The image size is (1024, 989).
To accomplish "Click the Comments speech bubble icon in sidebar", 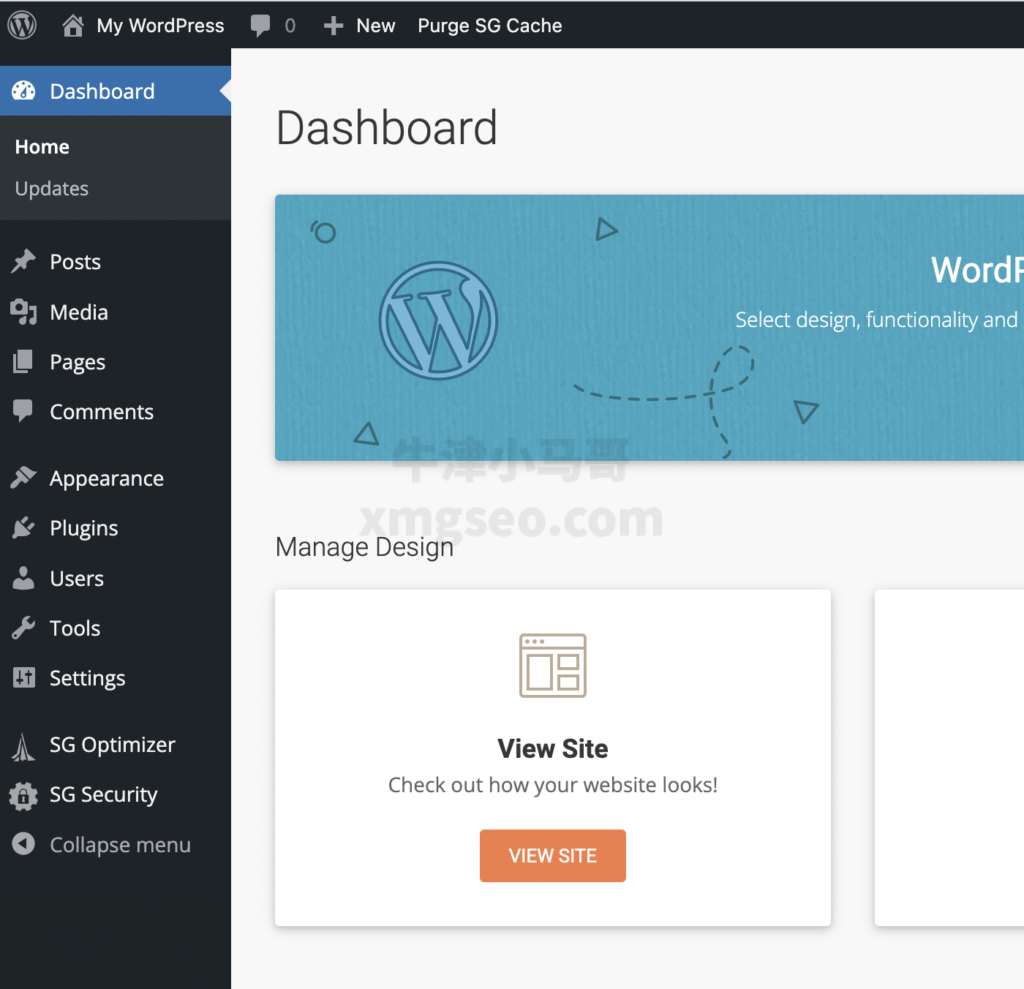I will tap(24, 411).
